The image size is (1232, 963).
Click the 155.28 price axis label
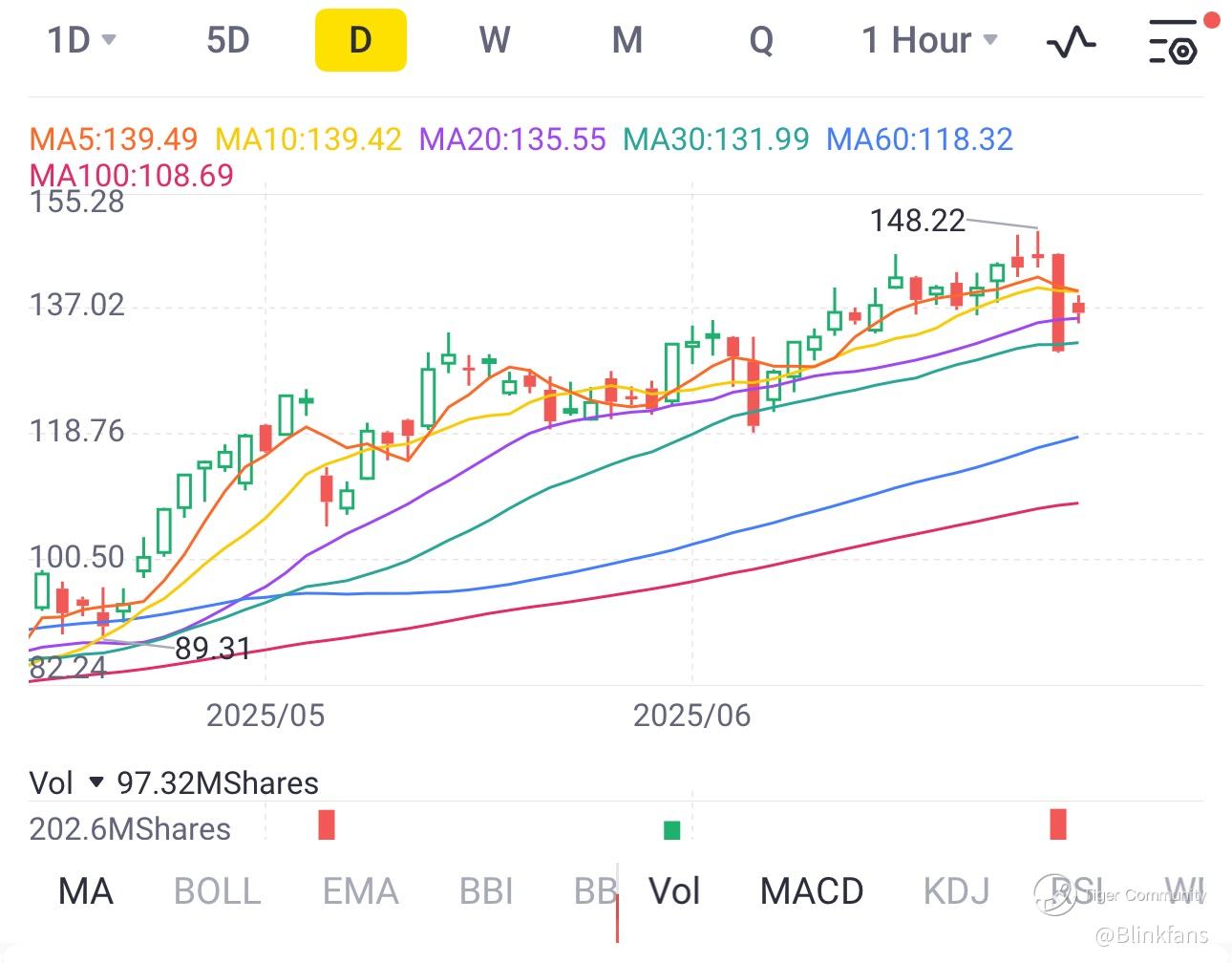77,202
